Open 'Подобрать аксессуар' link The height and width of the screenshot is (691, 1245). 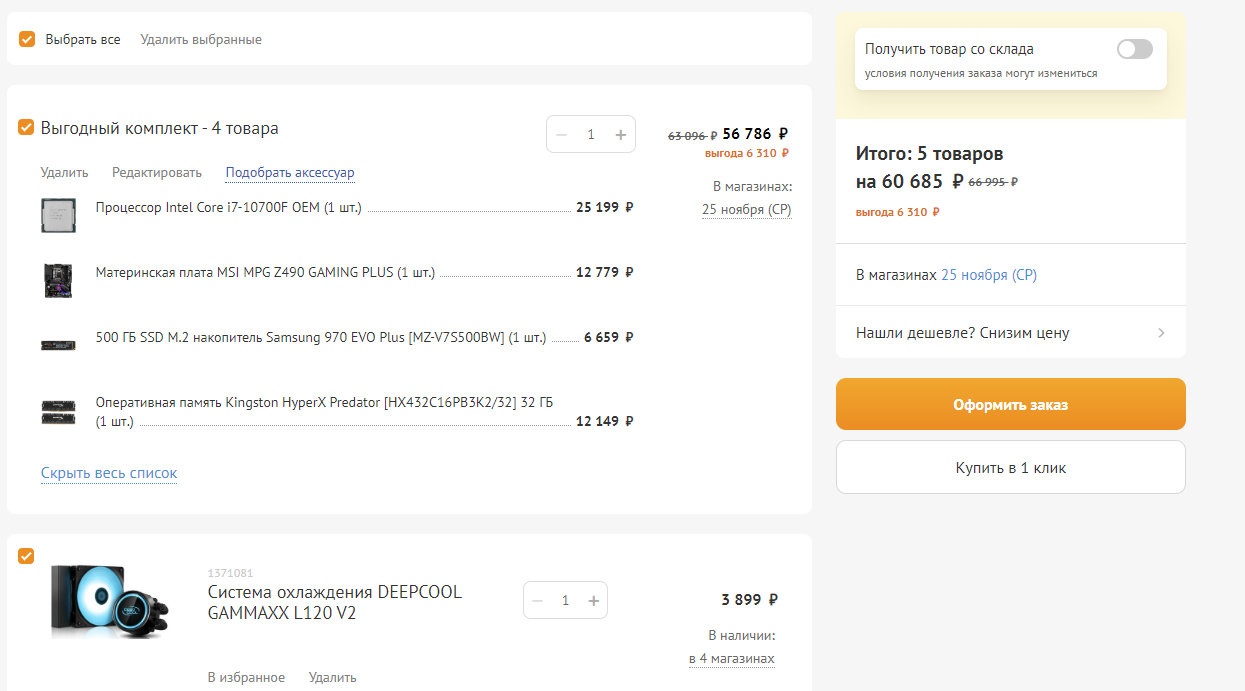click(290, 173)
